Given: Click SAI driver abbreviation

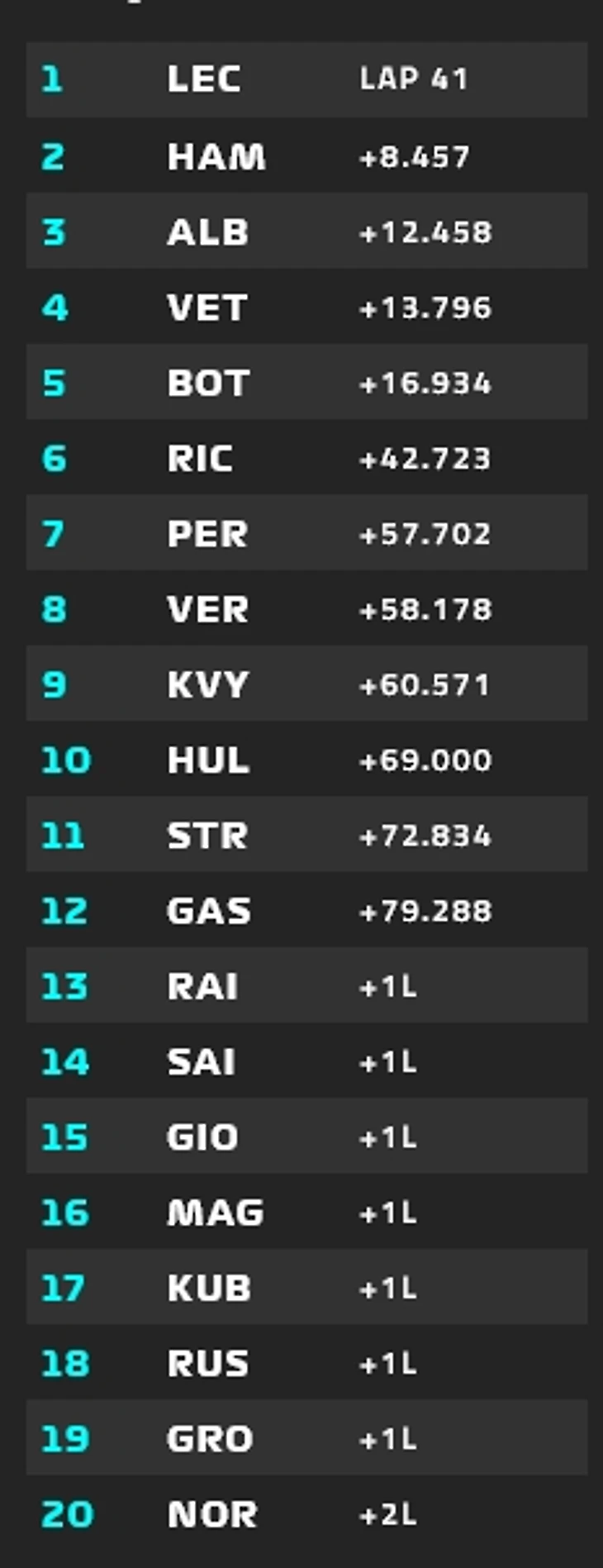Looking at the screenshot, I should [x=202, y=1062].
